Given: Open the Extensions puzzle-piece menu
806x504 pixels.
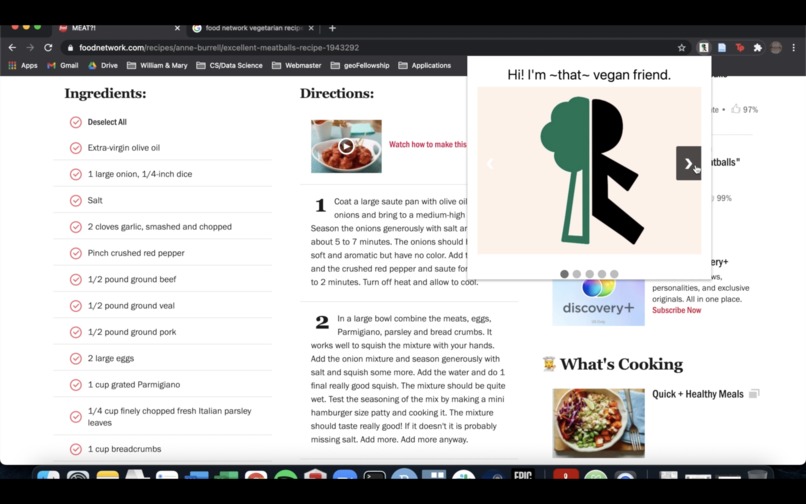Looking at the screenshot, I should click(758, 48).
